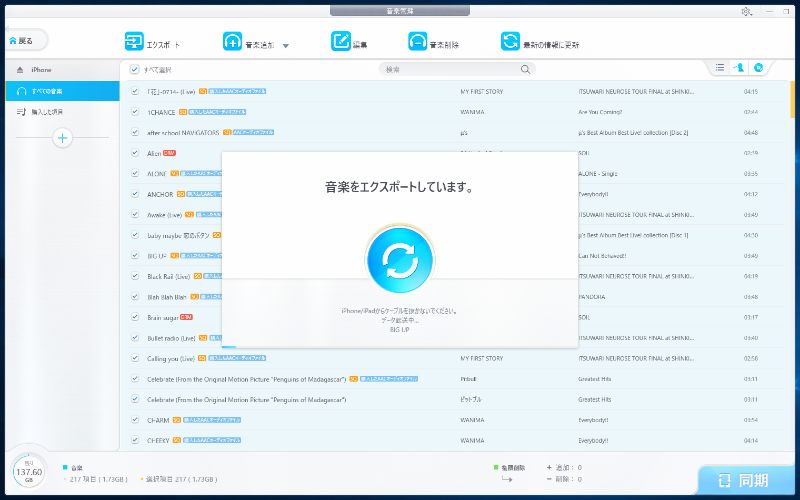The image size is (800, 500).
Task: Click the iPhone device label in sidebar
Action: (x=41, y=70)
